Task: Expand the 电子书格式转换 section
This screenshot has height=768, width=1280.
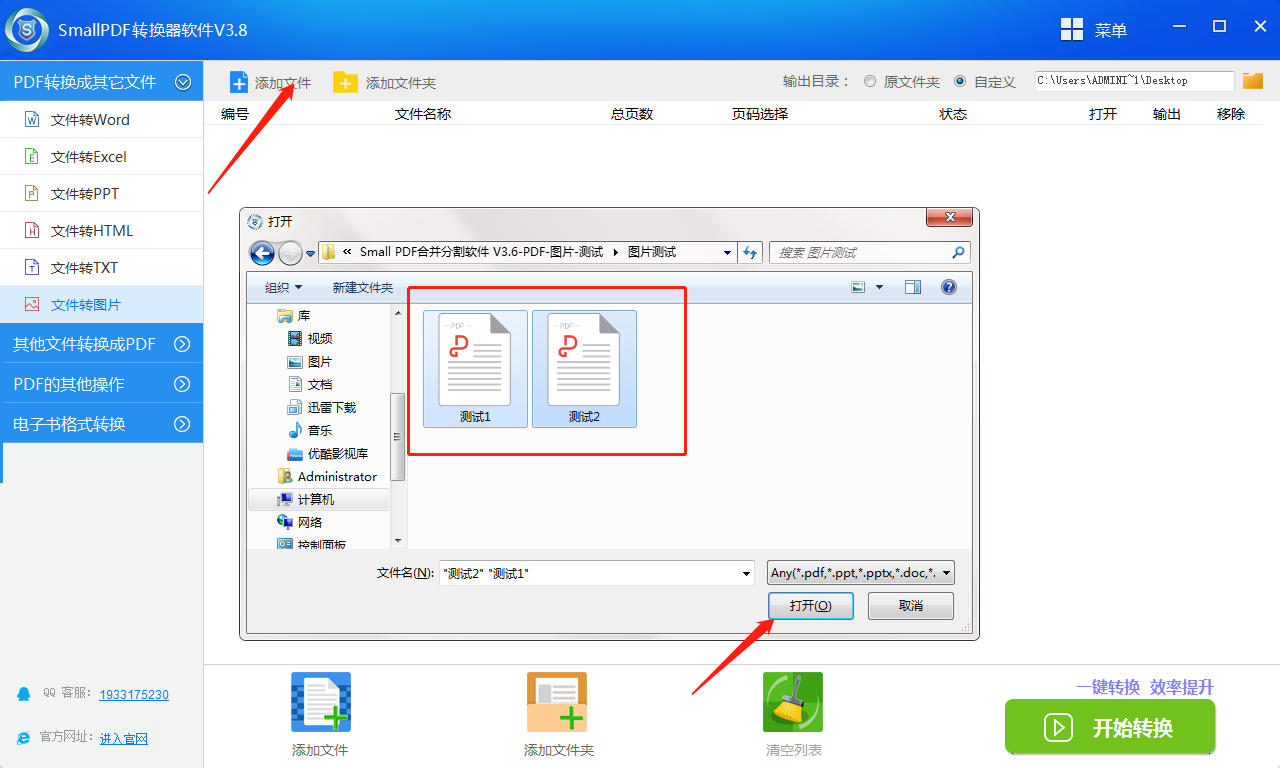Action: (182, 424)
